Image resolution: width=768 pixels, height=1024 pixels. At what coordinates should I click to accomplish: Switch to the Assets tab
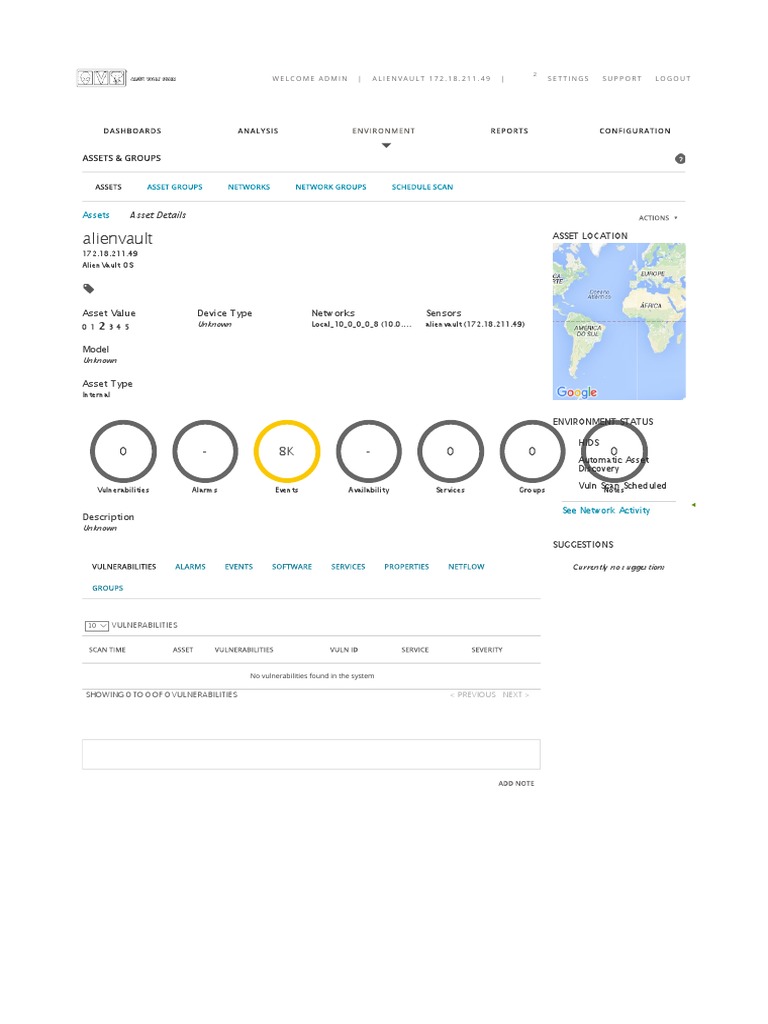(108, 187)
